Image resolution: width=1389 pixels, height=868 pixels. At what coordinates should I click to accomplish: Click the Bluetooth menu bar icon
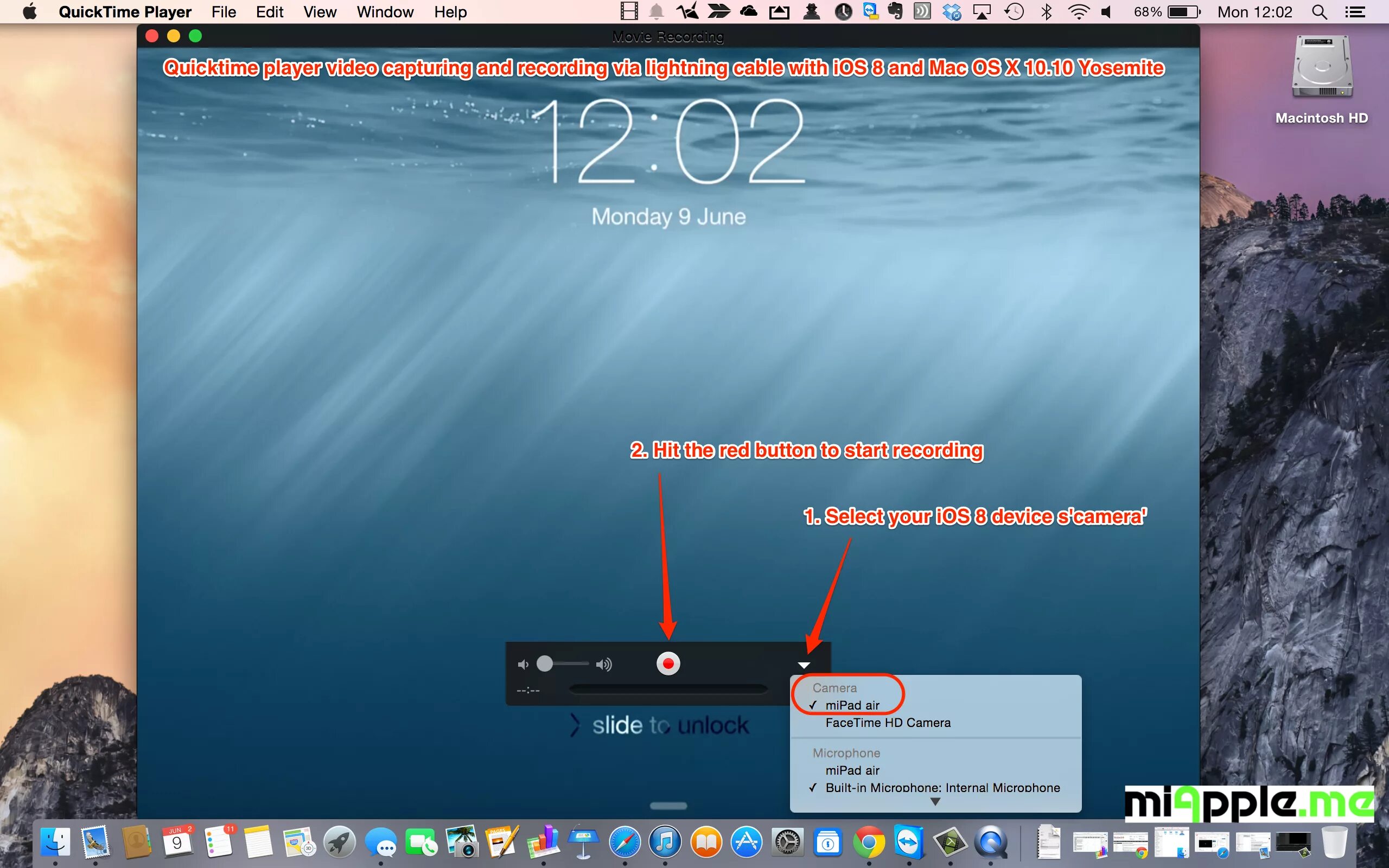pos(1046,12)
